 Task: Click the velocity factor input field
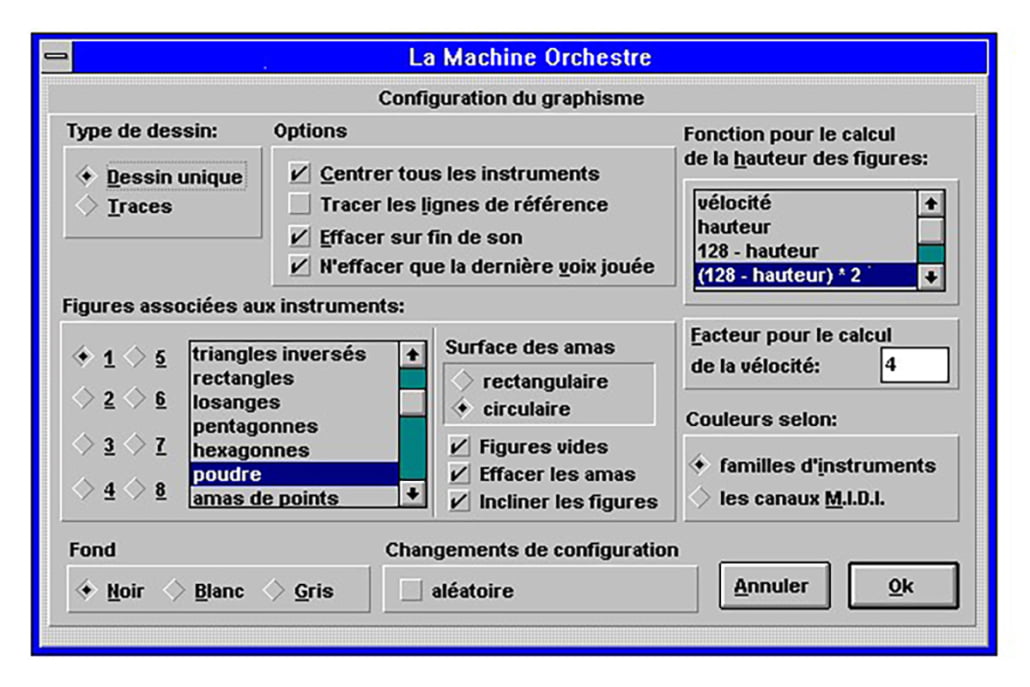tap(914, 365)
